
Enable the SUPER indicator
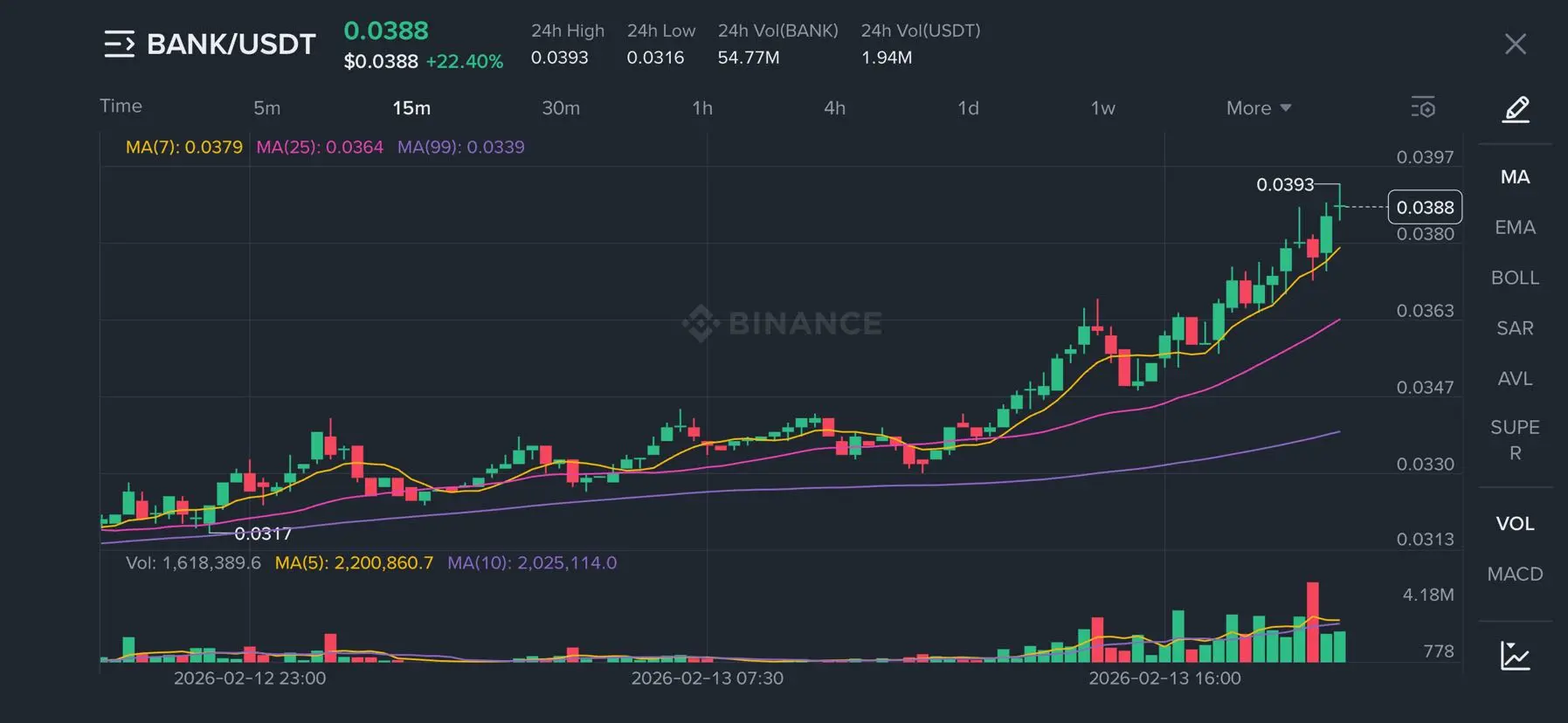coord(1515,440)
